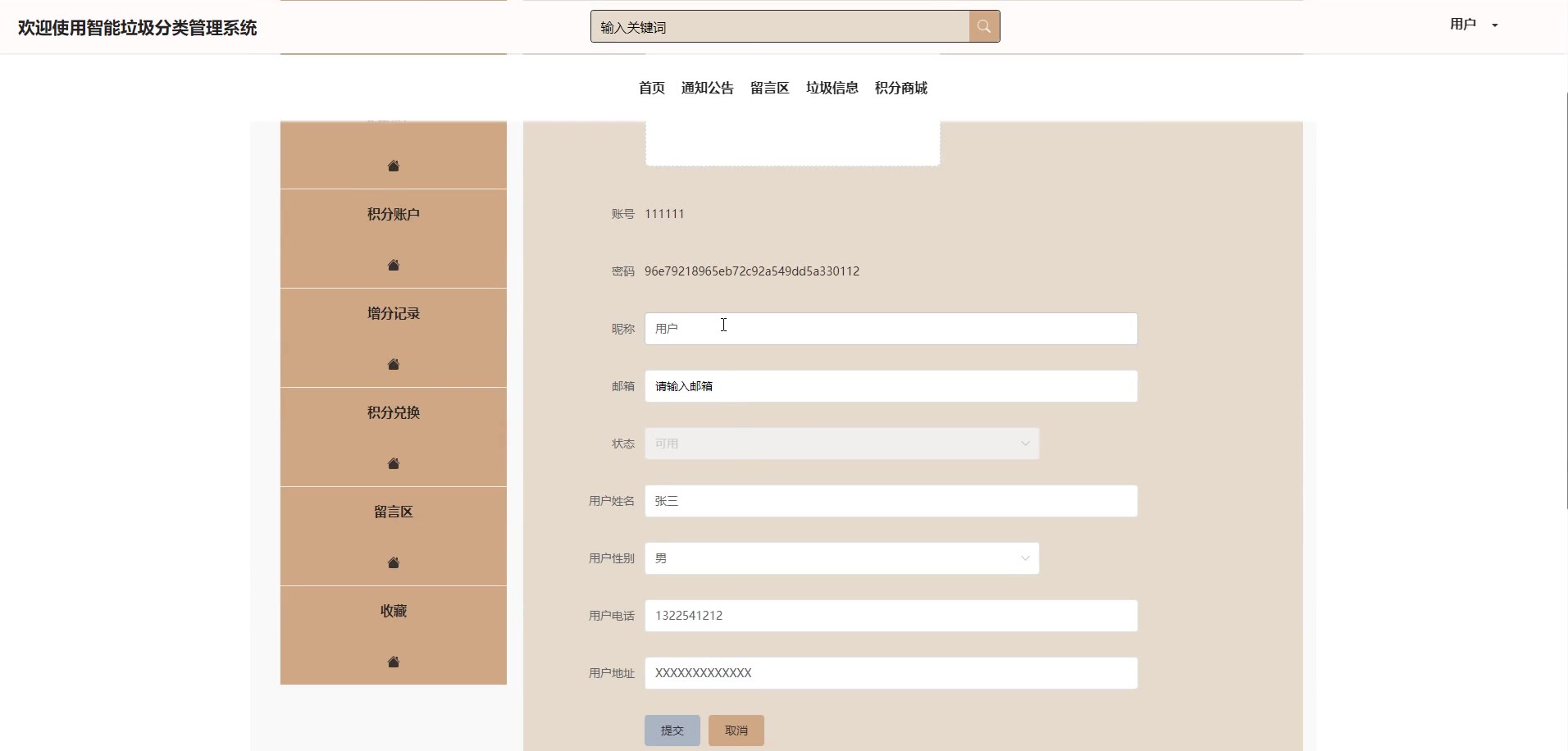Click the 取消 cancel button

pyautogui.click(x=736, y=731)
